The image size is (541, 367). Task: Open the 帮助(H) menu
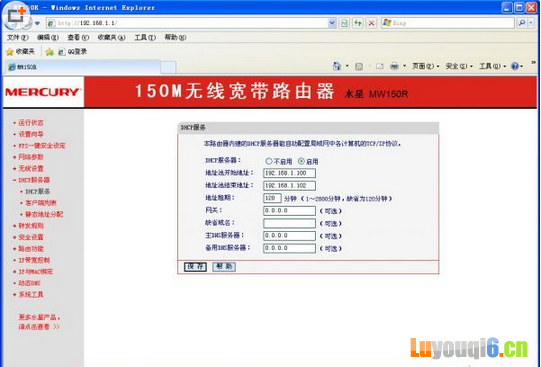tap(175, 37)
